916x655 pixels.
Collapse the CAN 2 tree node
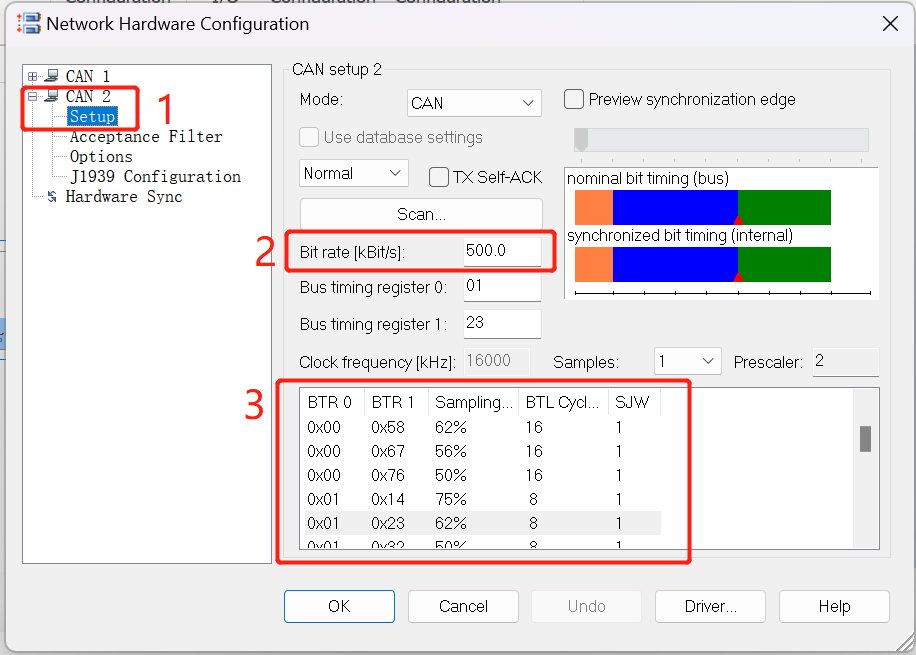33,96
